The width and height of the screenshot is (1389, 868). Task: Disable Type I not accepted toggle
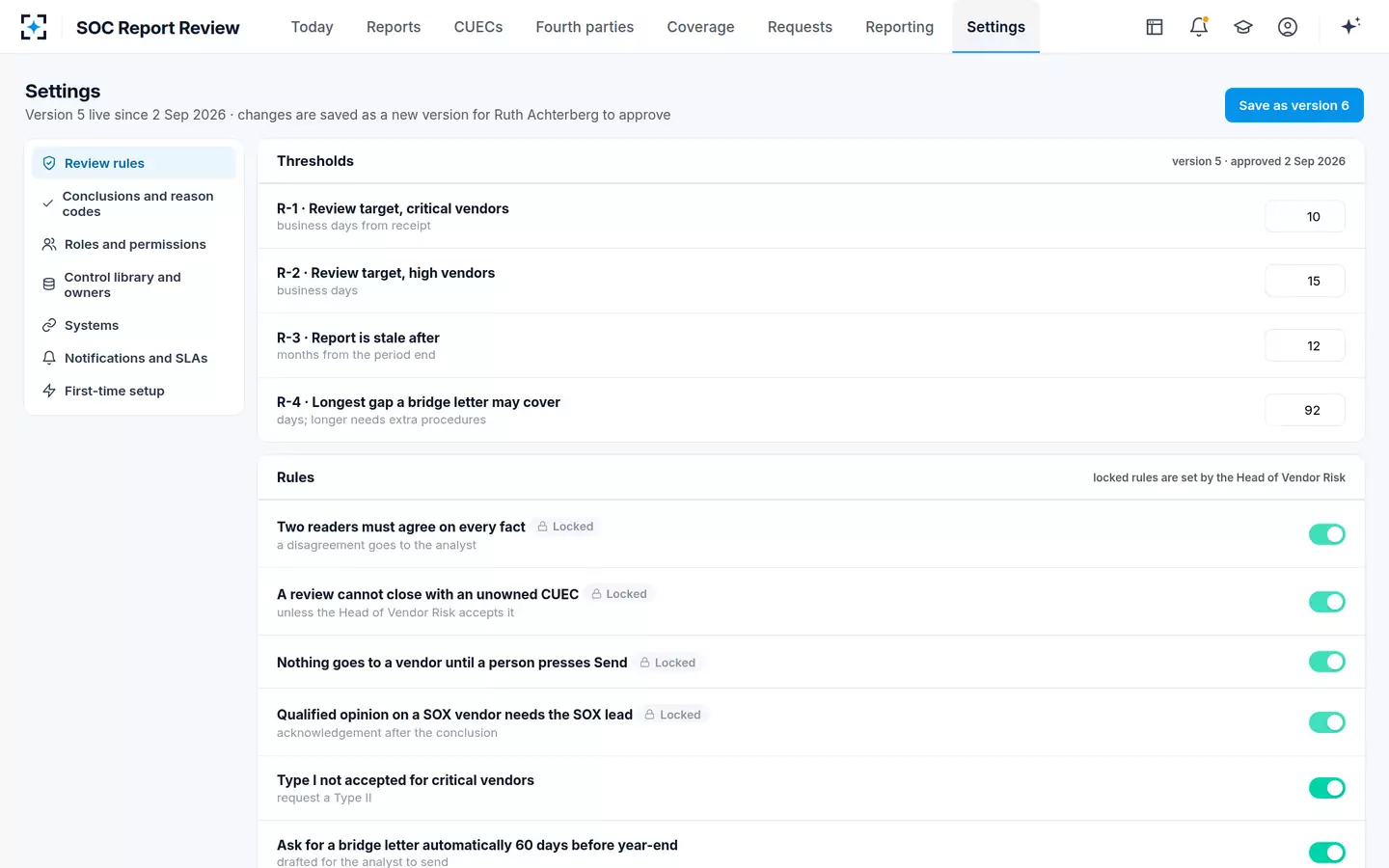pos(1326,788)
